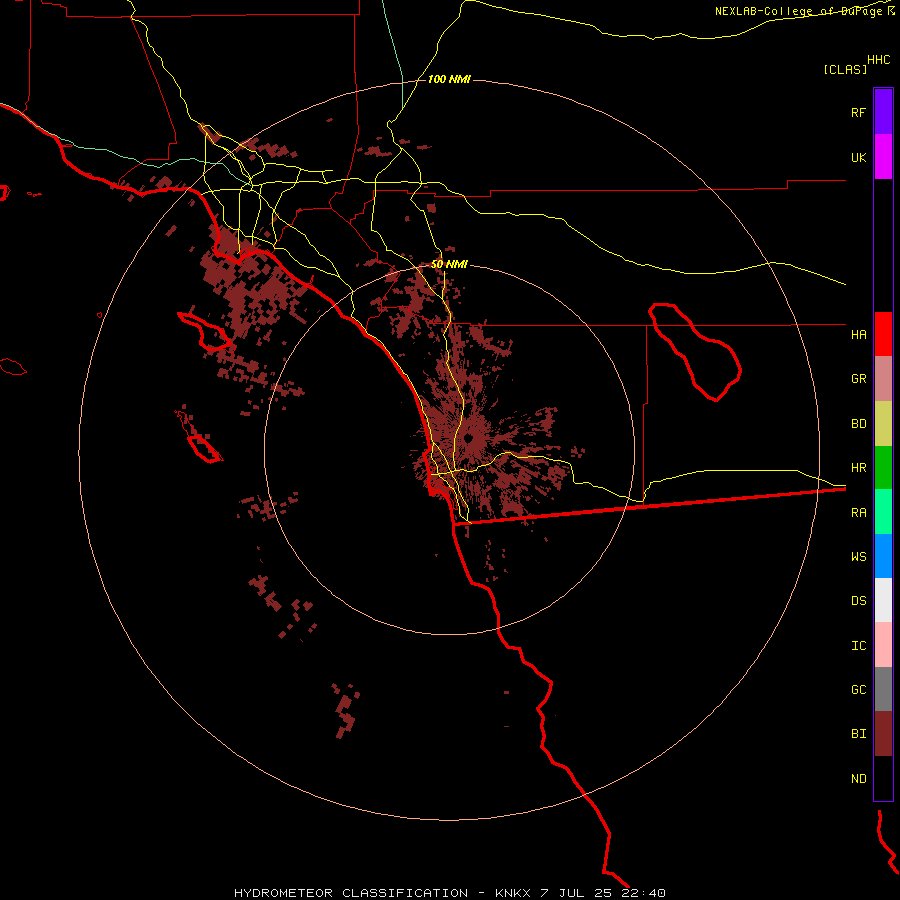
Task: Click the HYDROMETEOR CLASSIFICATION title text
Action: coord(351,893)
